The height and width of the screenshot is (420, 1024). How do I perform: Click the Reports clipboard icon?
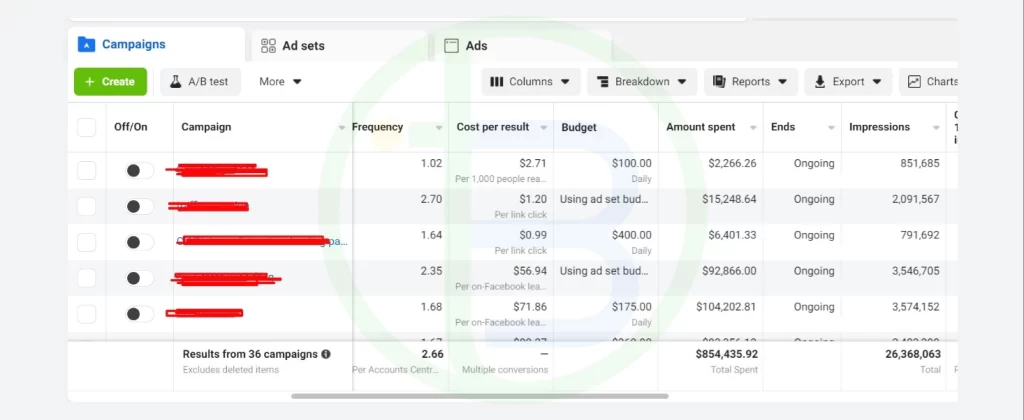point(719,82)
